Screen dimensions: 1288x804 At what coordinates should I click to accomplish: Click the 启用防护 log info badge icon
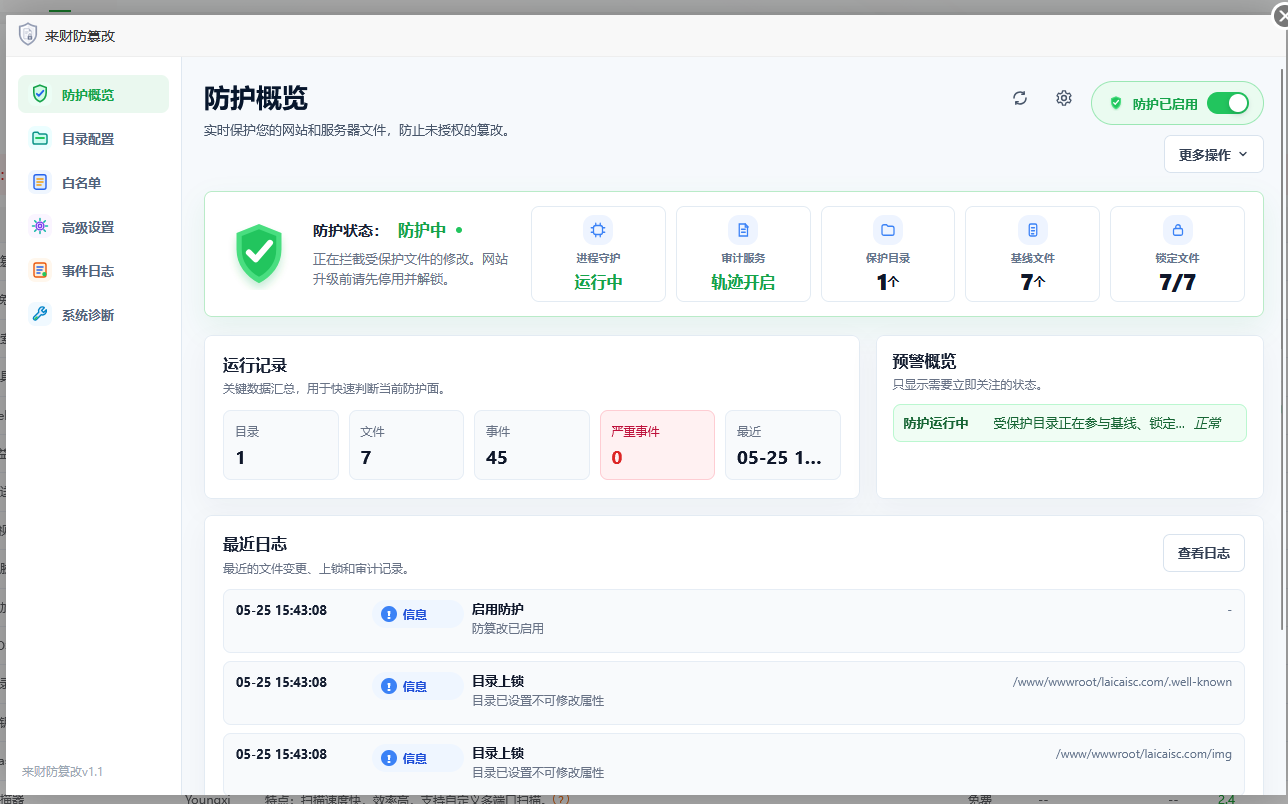pos(389,614)
